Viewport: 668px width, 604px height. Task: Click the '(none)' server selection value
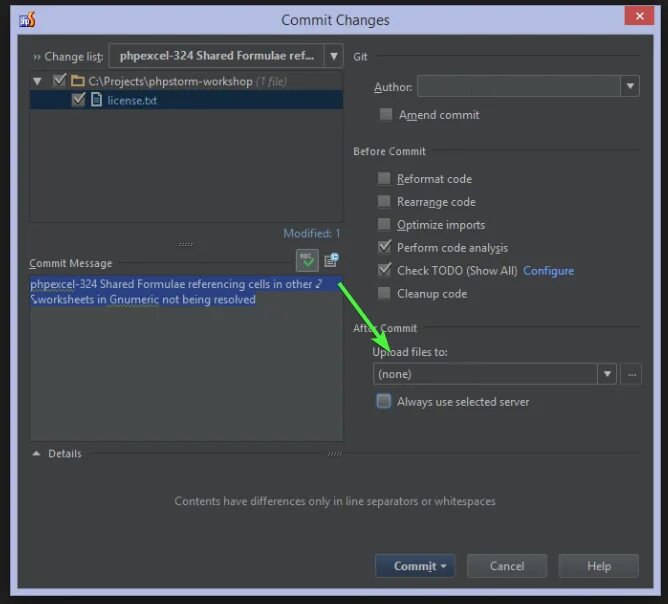coord(395,374)
